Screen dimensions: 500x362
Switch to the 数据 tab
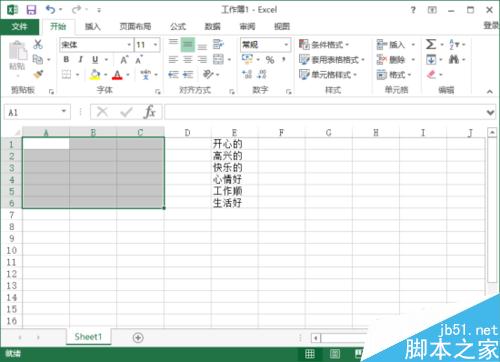212,27
